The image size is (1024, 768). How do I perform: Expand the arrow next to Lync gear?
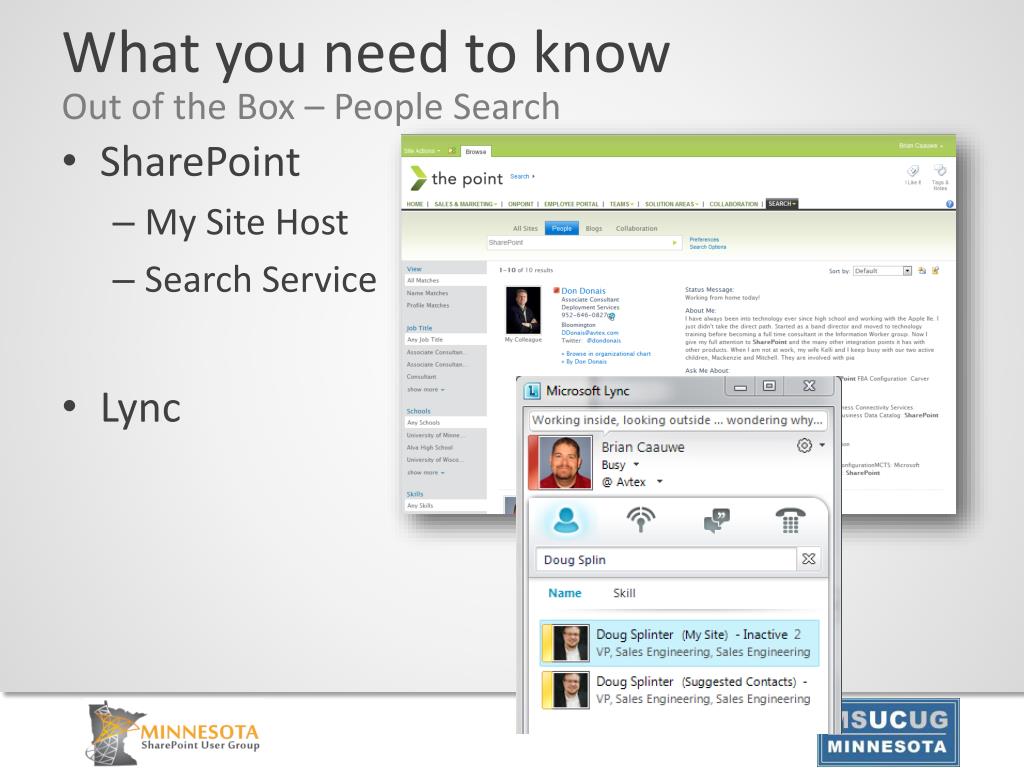[x=822, y=445]
